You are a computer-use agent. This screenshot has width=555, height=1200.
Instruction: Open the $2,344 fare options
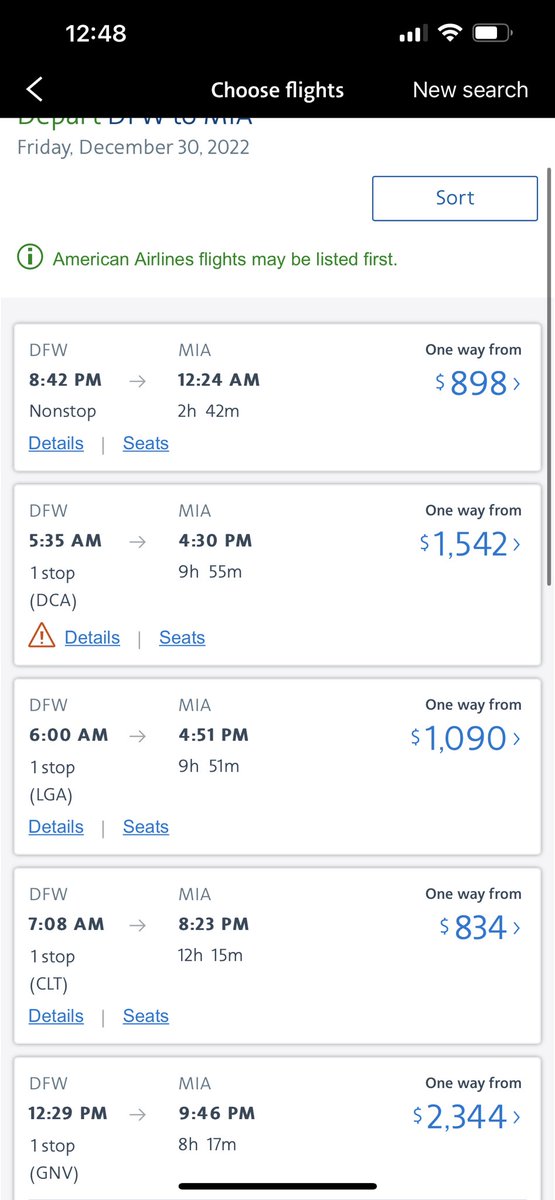click(x=467, y=1116)
